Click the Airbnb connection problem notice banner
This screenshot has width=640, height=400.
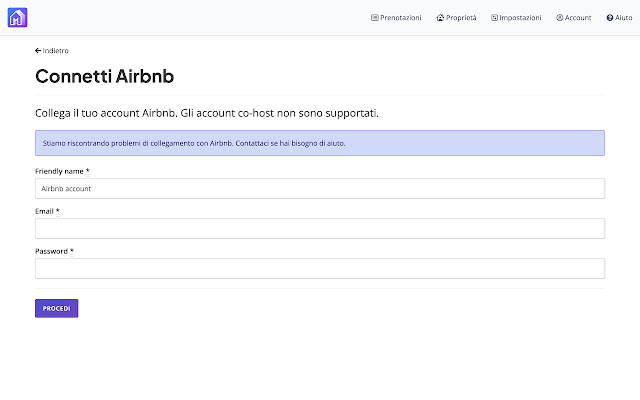click(320, 143)
